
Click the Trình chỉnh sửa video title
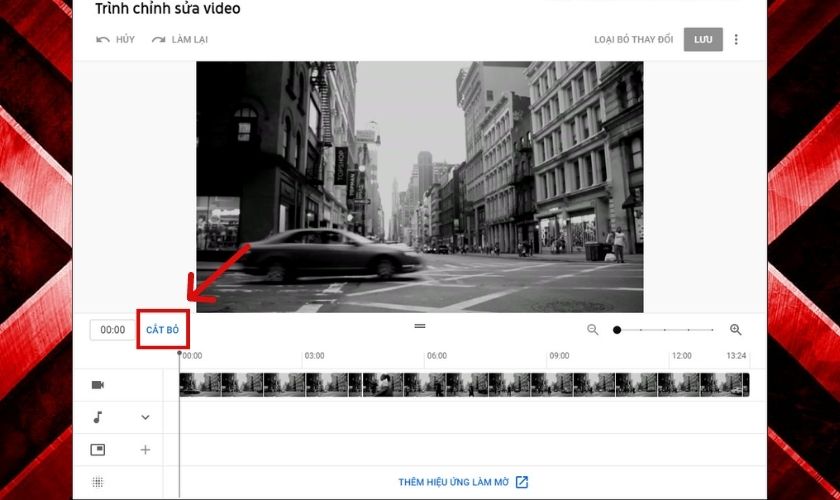pos(168,9)
